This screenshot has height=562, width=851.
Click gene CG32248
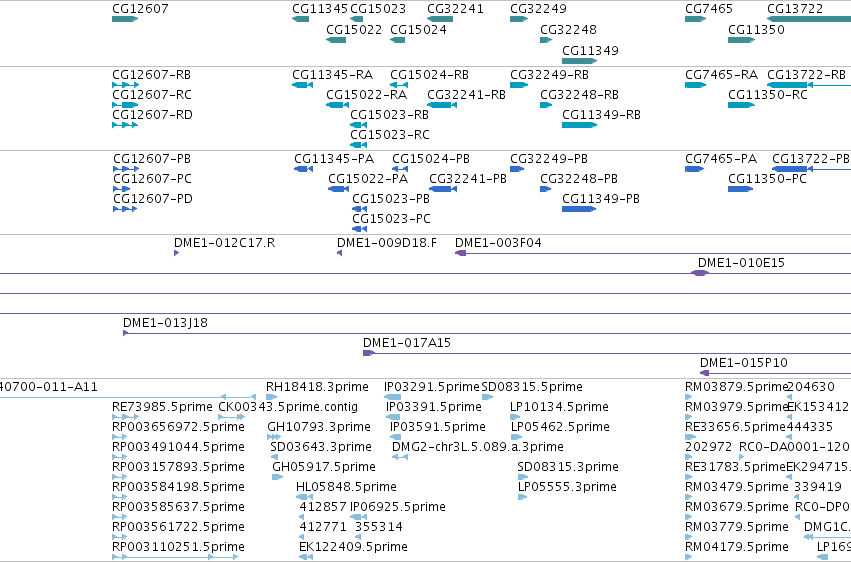pos(546,40)
